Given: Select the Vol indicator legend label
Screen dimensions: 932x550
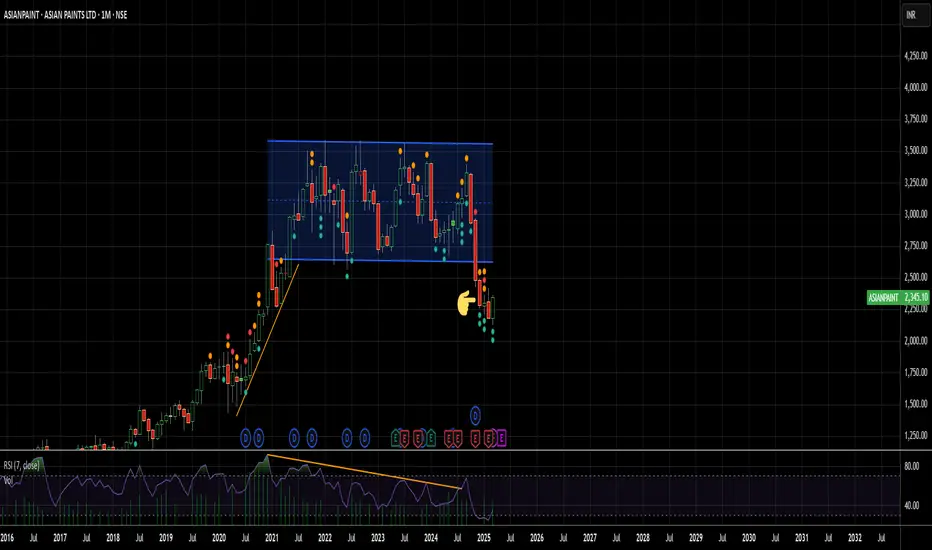Looking at the screenshot, I should 8,480.
